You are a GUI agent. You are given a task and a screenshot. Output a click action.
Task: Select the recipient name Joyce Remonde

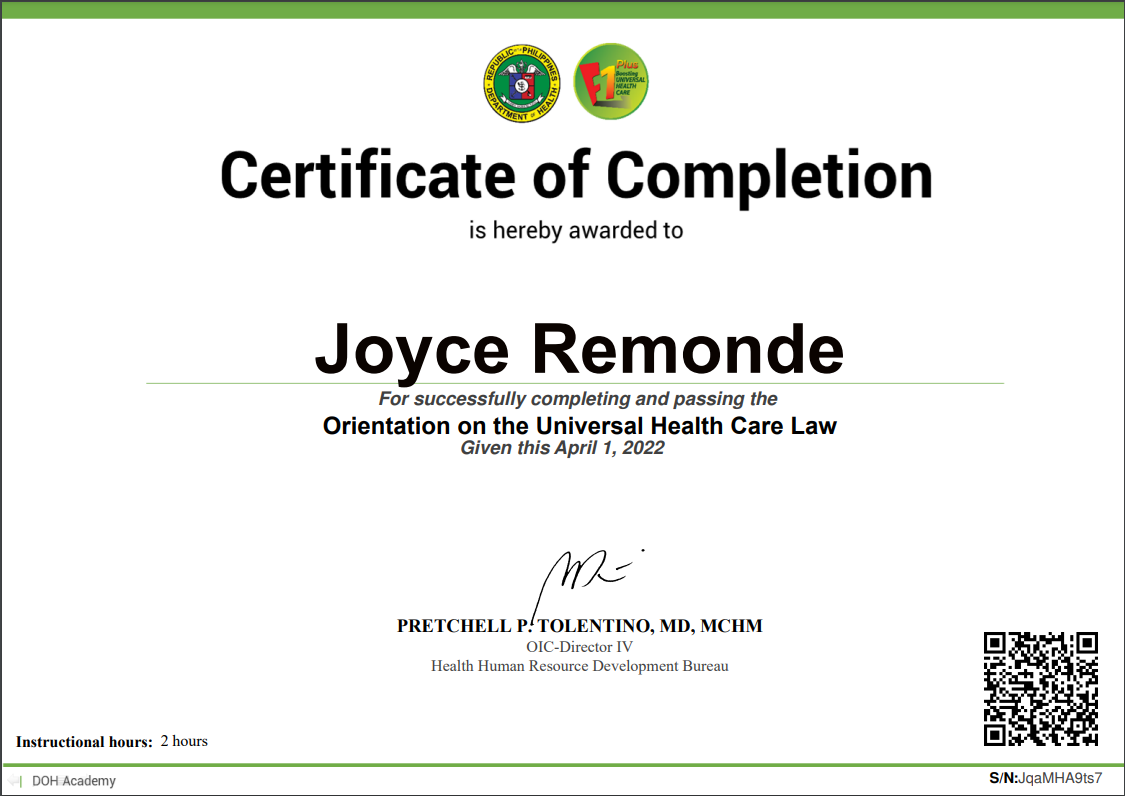tap(579, 350)
